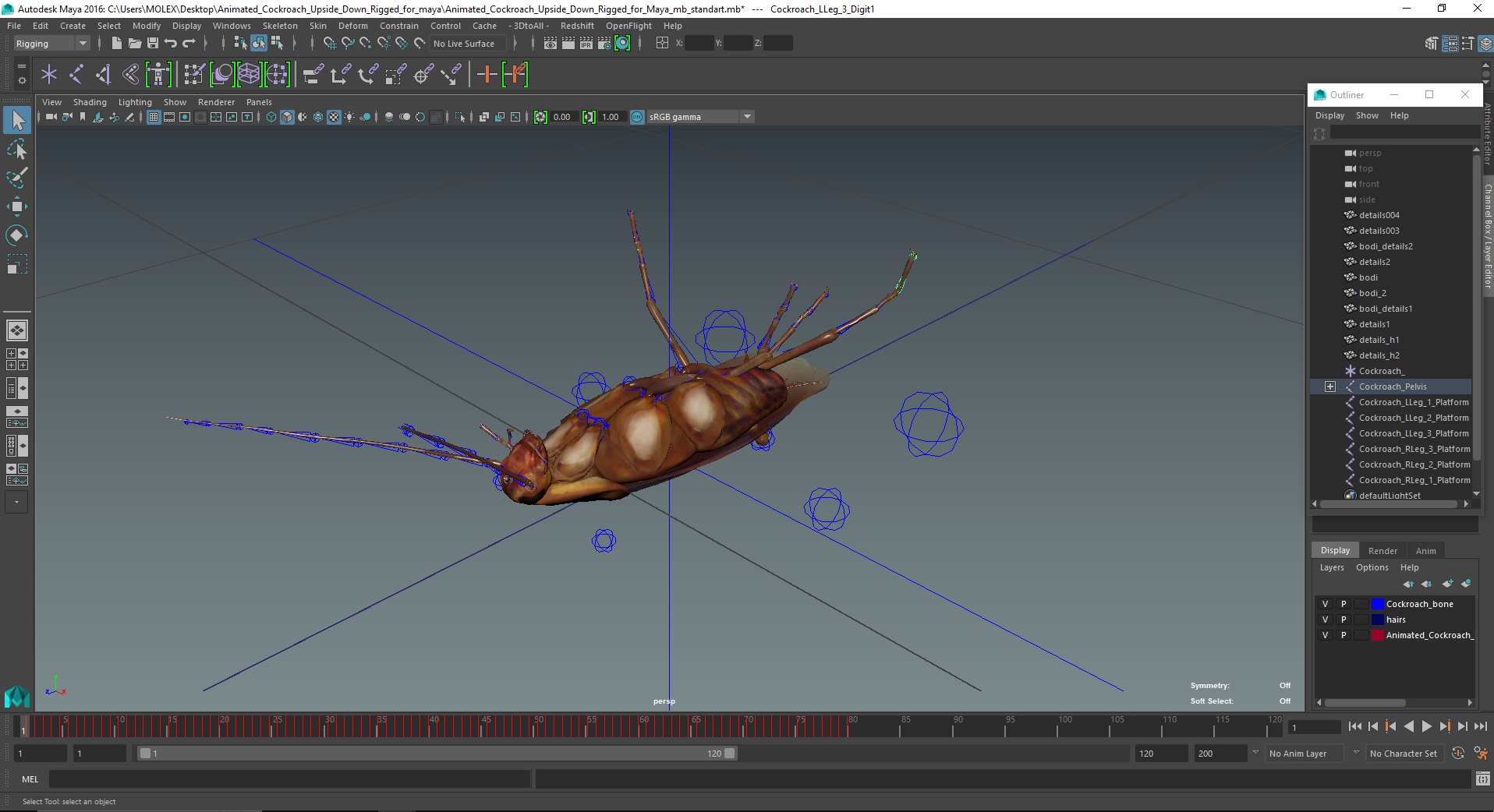Open the viewport Shading menu
Screen dimensions: 1494x812
click(x=90, y=102)
